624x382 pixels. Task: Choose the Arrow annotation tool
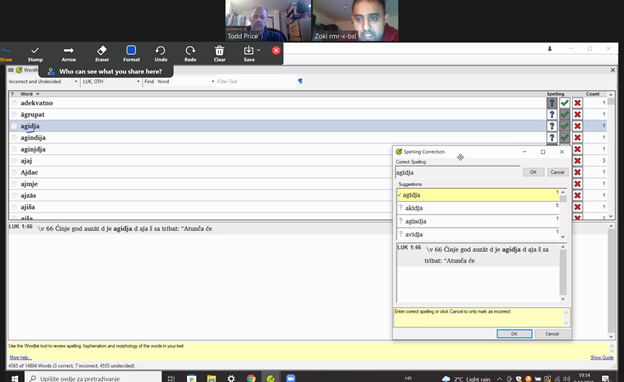click(68, 54)
